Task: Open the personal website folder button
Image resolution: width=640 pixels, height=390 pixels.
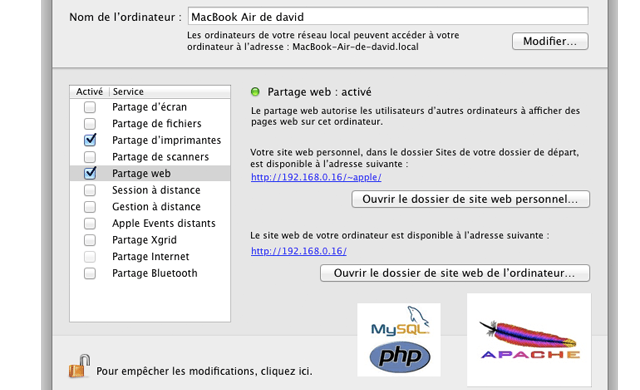Action: (x=471, y=199)
